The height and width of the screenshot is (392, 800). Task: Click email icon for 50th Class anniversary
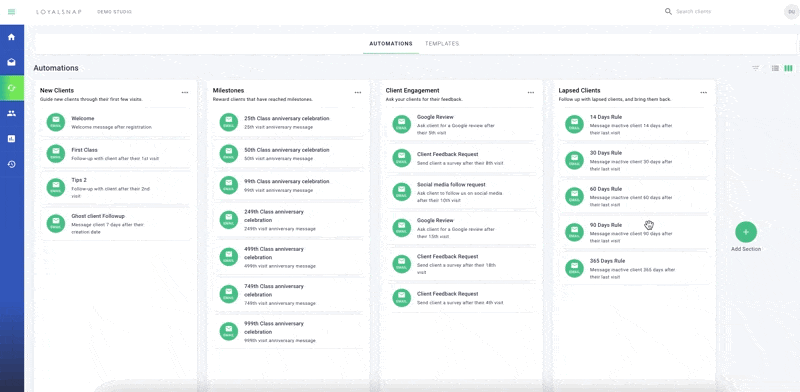pos(229,154)
